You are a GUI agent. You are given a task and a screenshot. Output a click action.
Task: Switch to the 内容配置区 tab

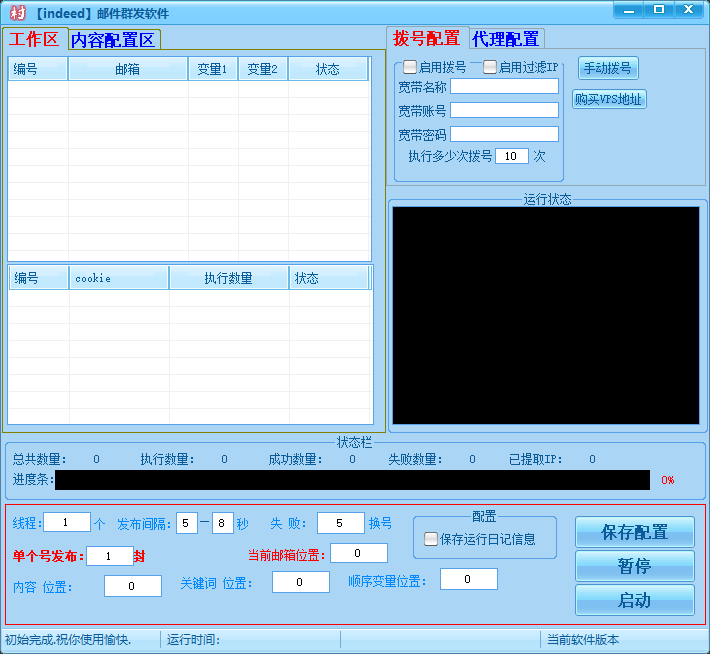click(x=114, y=40)
